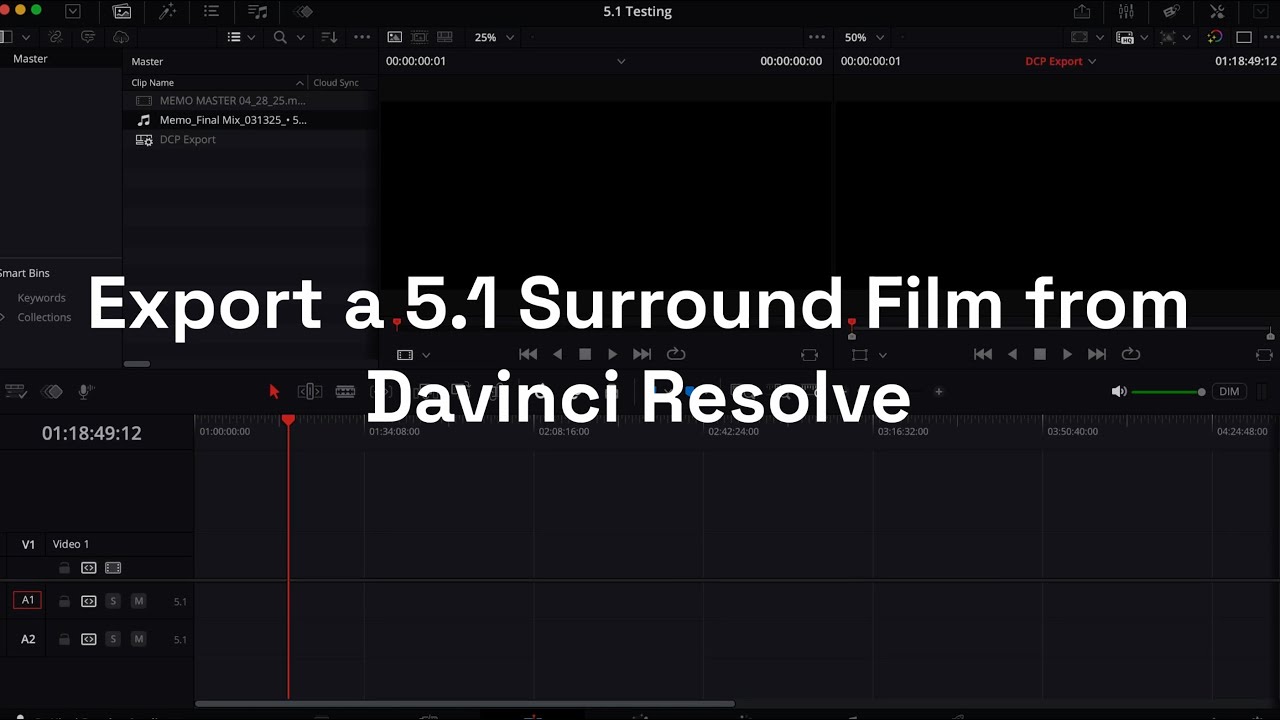Lock the Video 1 track
1280x720 pixels.
(64, 568)
